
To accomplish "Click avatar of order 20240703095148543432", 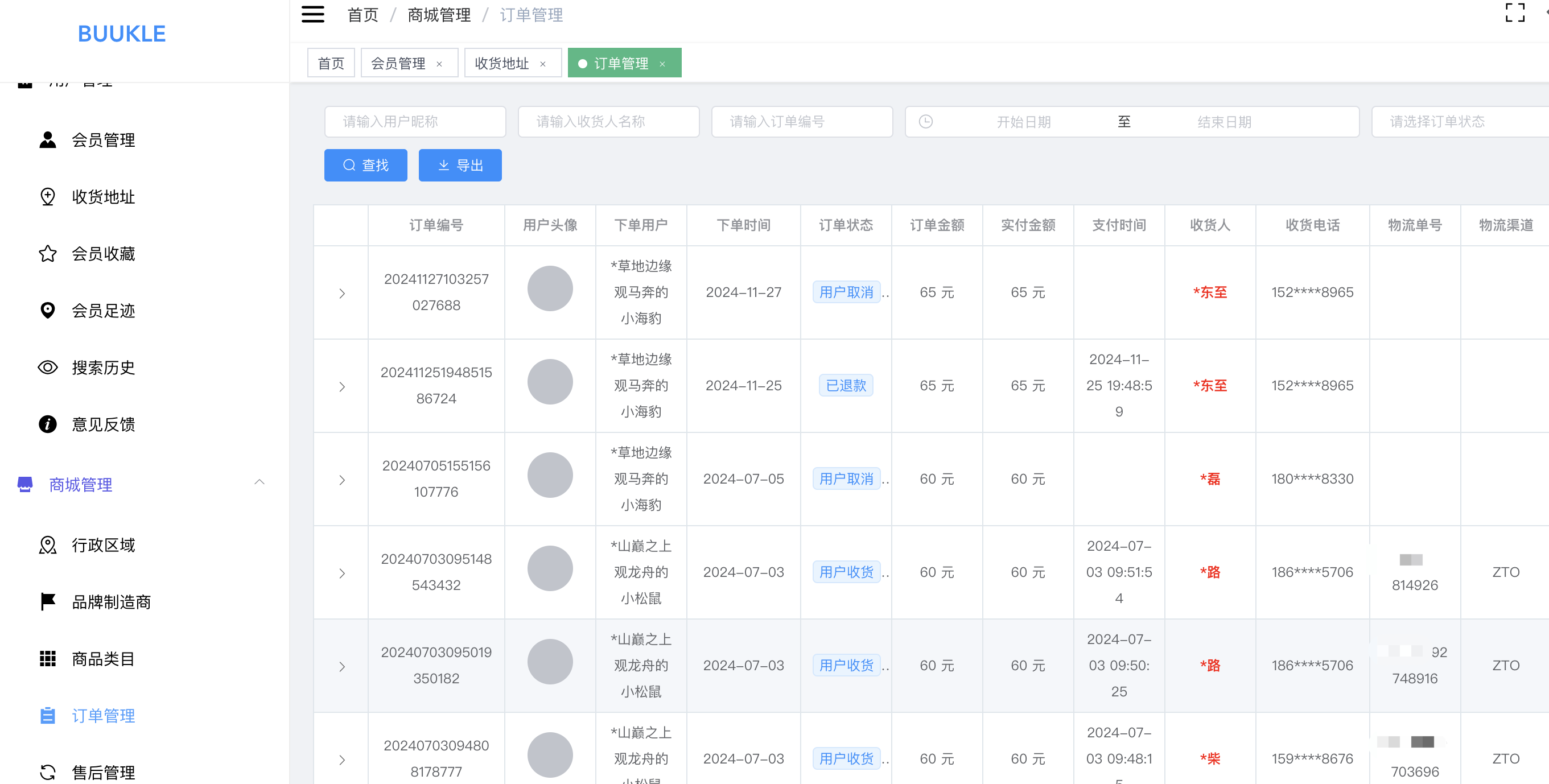I will [x=550, y=568].
